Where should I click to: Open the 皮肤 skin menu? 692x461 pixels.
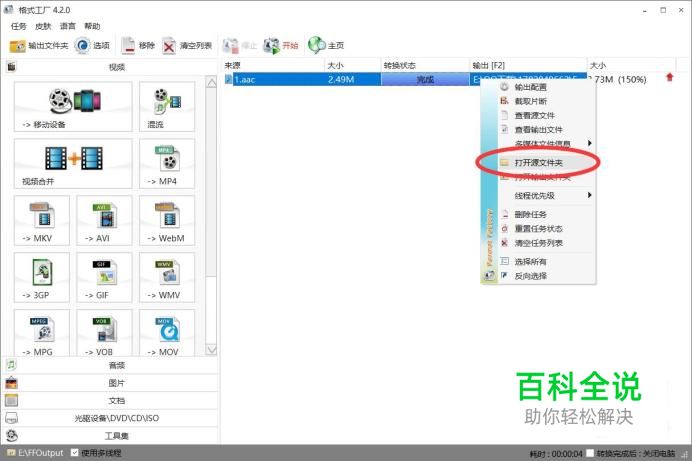coord(43,26)
